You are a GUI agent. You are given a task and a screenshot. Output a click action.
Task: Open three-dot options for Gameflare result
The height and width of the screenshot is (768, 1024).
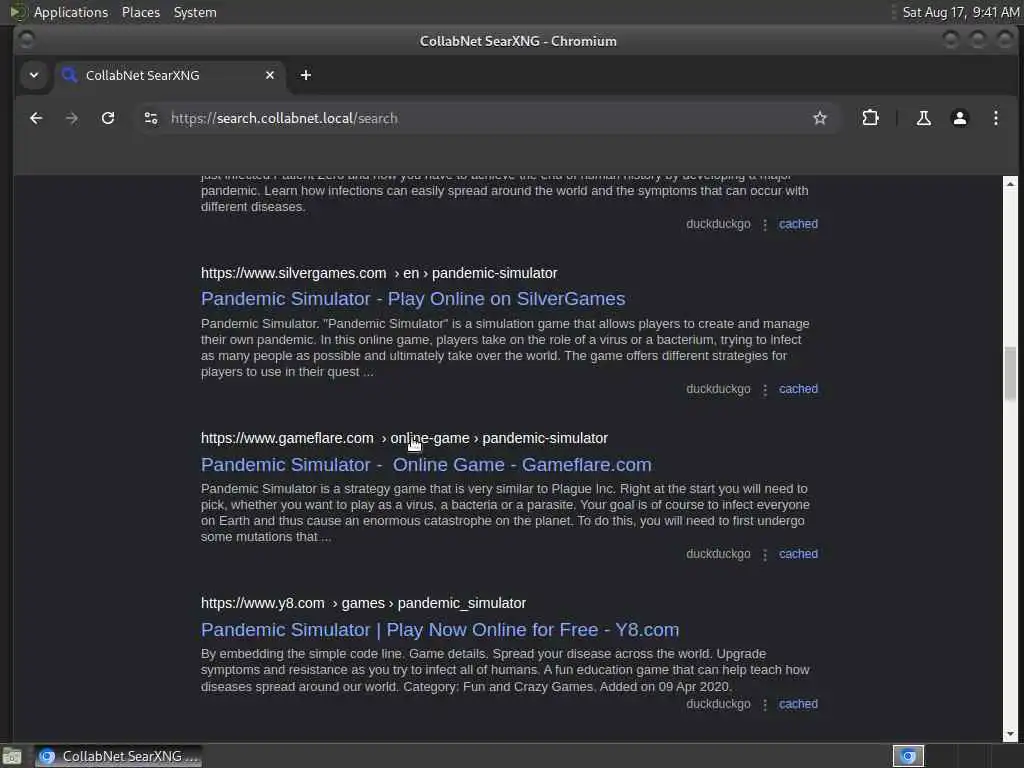(x=765, y=555)
